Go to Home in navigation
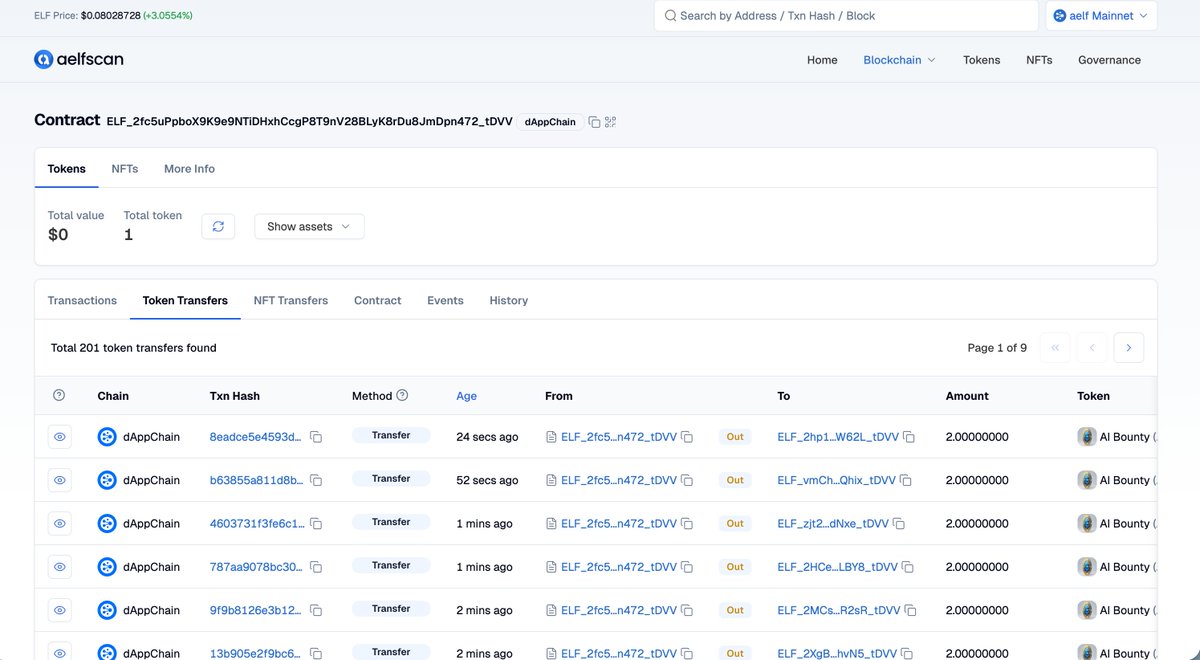 coord(822,60)
